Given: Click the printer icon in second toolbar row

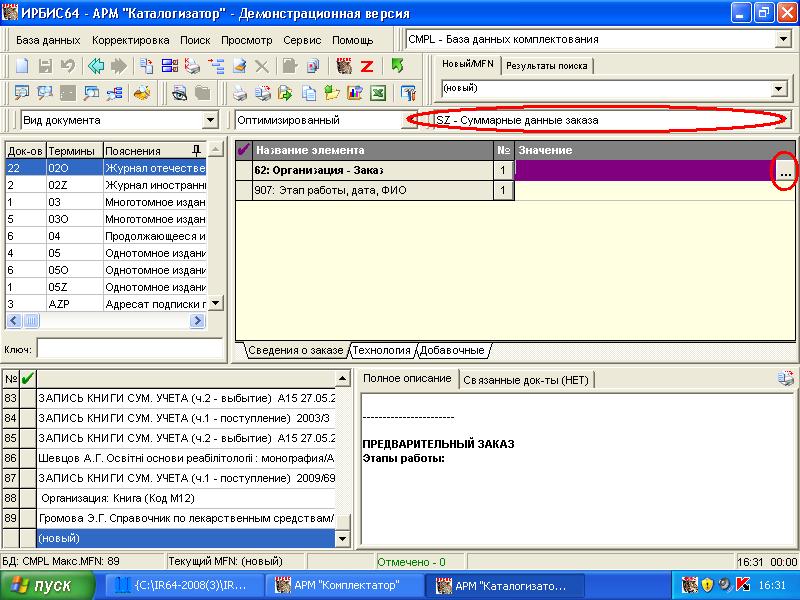Looking at the screenshot, I should [x=240, y=93].
